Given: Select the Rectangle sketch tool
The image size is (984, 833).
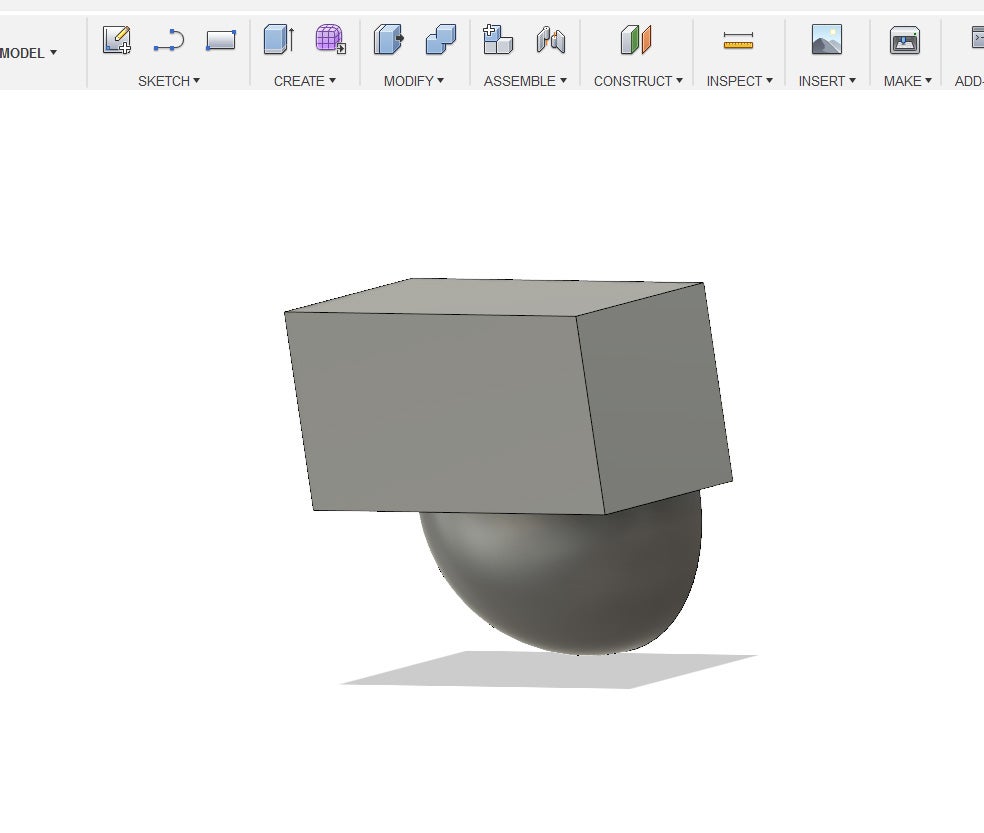Looking at the screenshot, I should [221, 41].
